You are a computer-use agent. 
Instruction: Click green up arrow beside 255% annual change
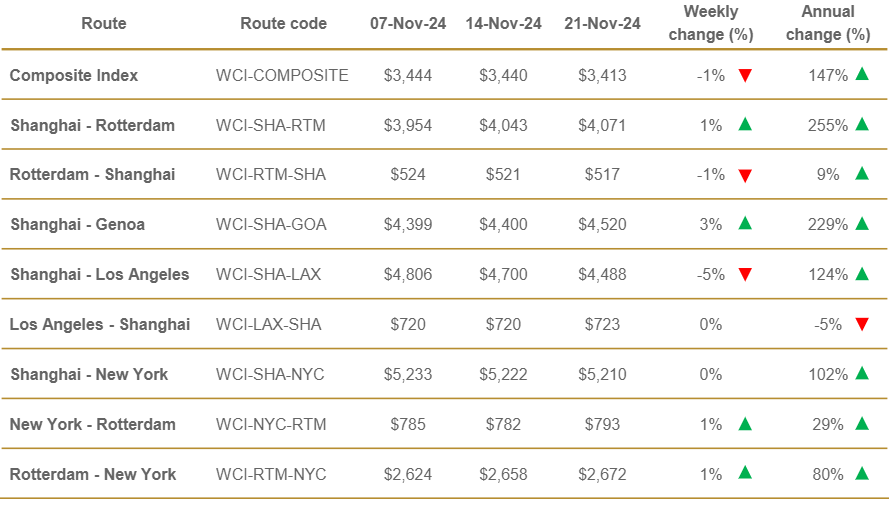pos(862,124)
